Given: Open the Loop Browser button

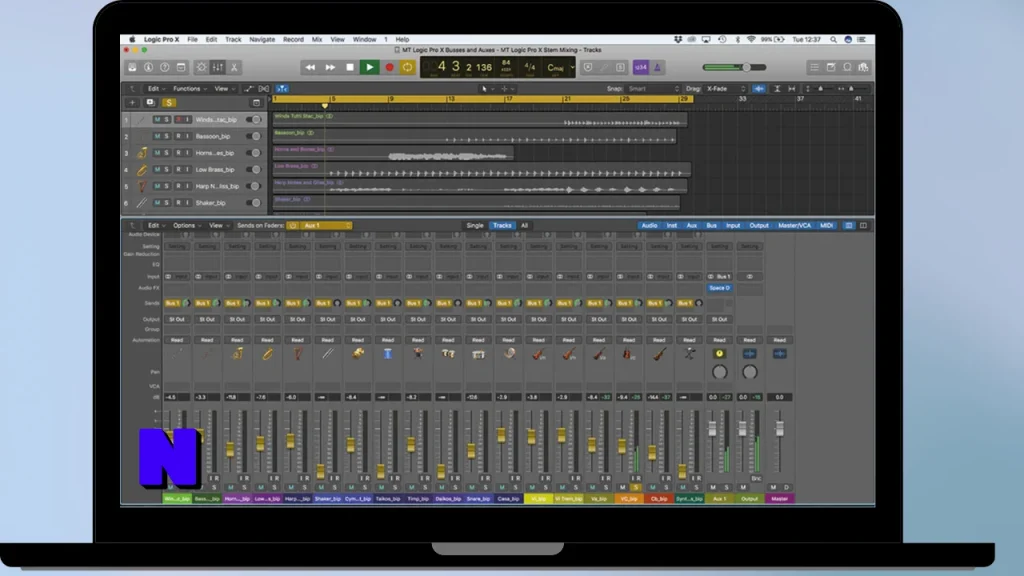Looking at the screenshot, I should point(847,67).
